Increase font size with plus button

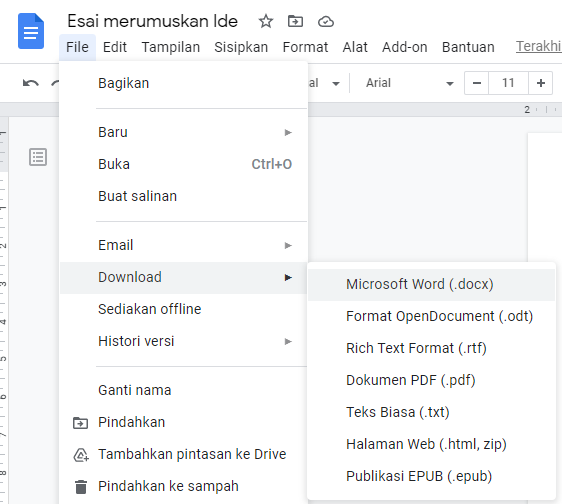coord(540,83)
